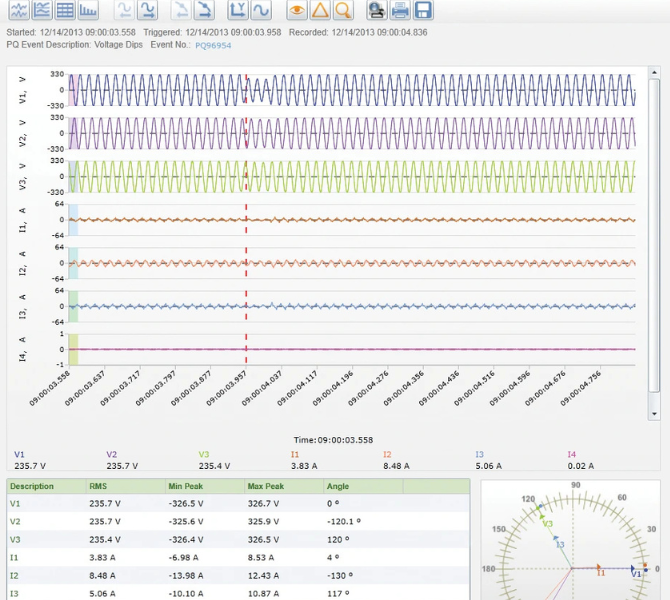The image size is (670, 600).
Task: Select the bar chart spectrum icon
Action: point(89,11)
